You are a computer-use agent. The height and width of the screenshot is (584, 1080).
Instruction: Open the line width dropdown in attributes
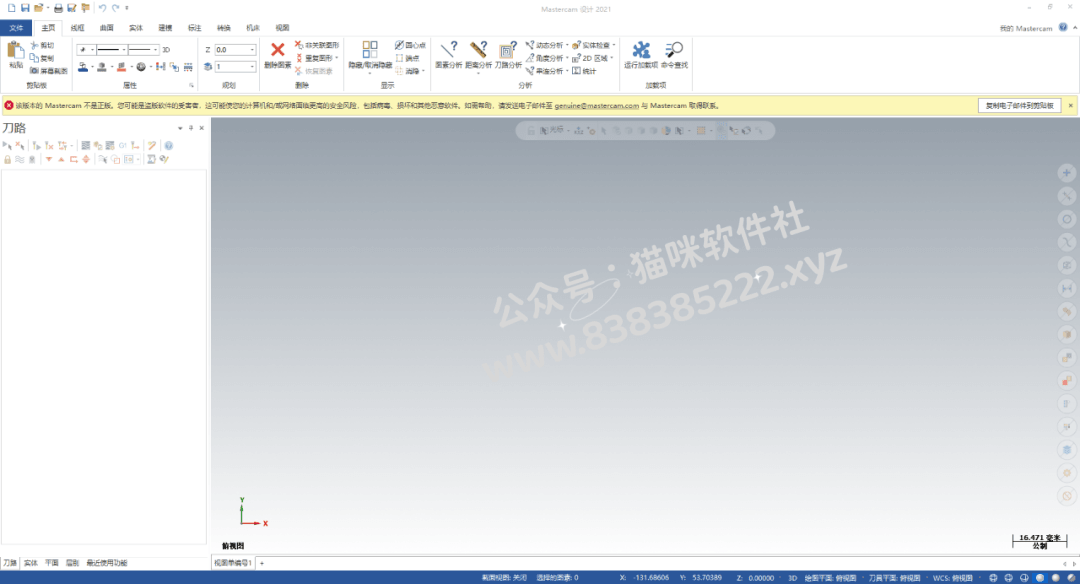156,50
